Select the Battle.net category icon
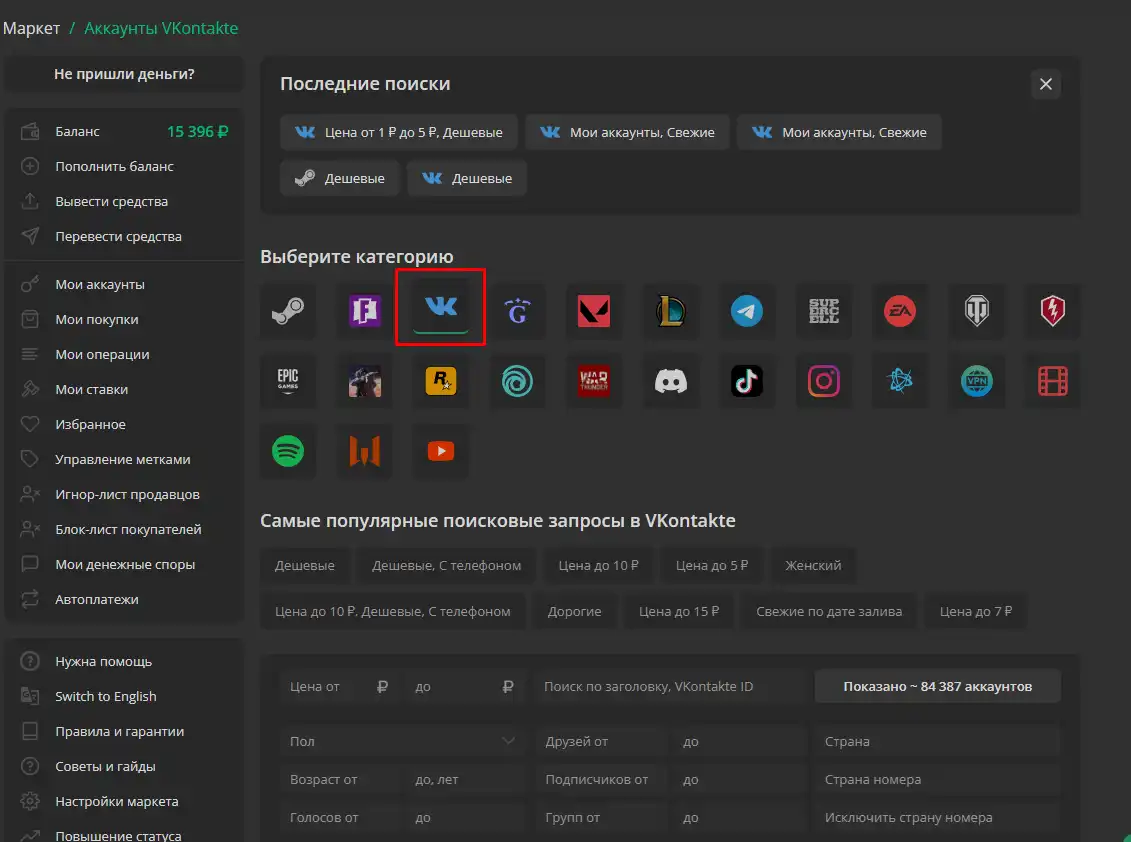The height and width of the screenshot is (842, 1131). point(900,381)
